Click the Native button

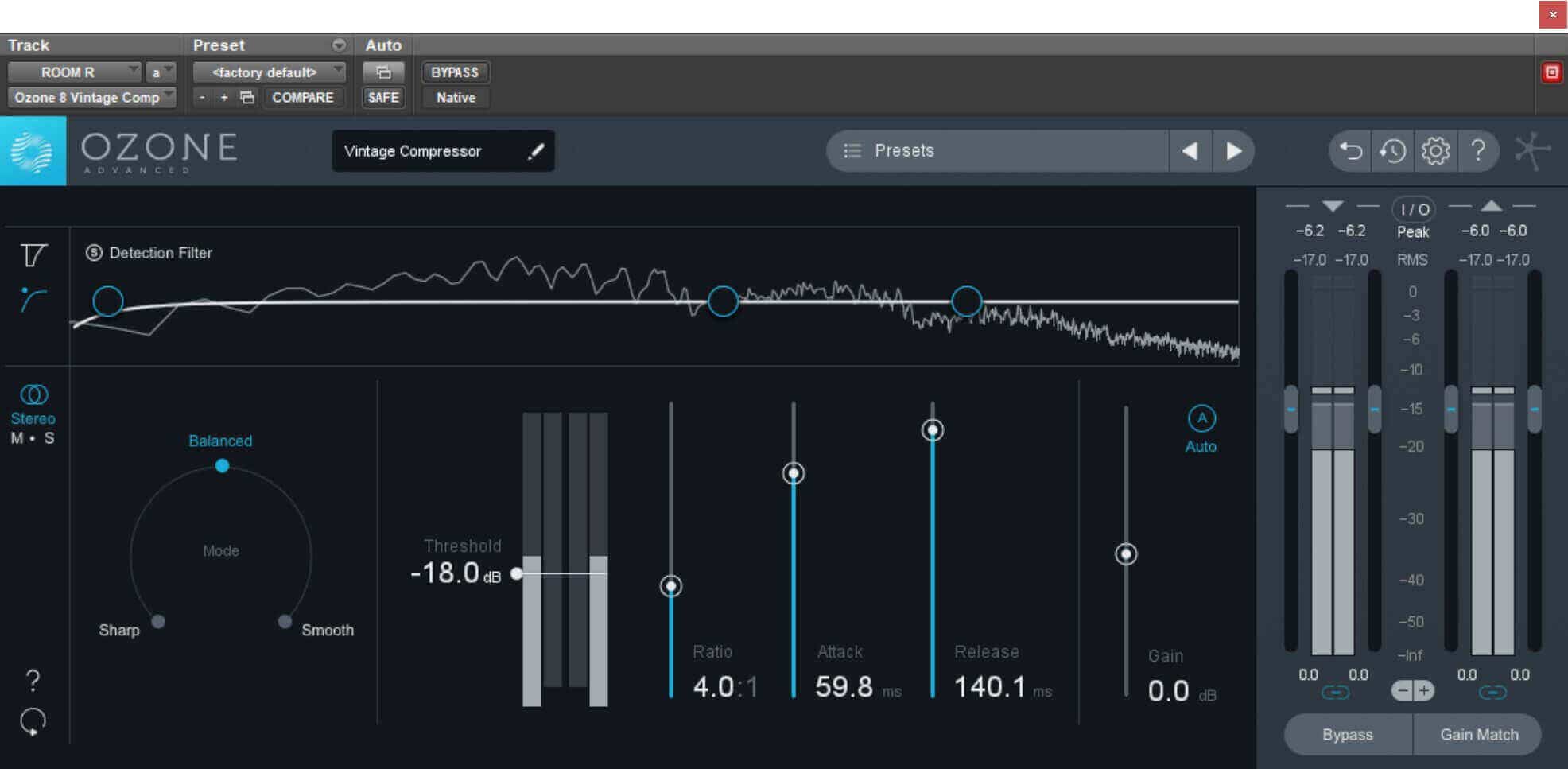[455, 98]
